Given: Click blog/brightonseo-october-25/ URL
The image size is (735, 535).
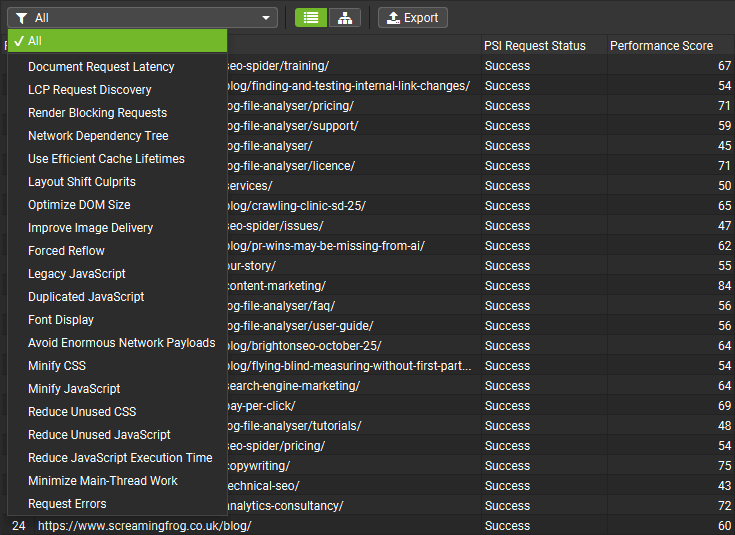Looking at the screenshot, I should (354, 346).
